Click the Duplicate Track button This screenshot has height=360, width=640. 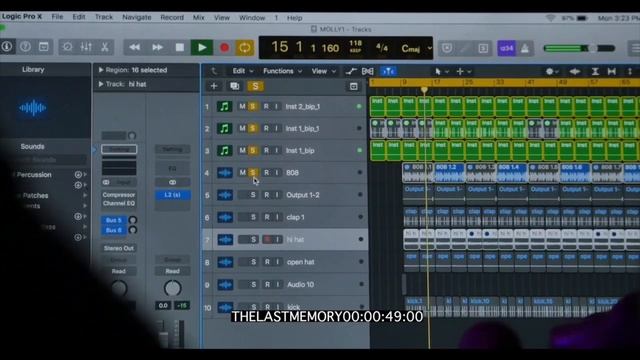235,86
